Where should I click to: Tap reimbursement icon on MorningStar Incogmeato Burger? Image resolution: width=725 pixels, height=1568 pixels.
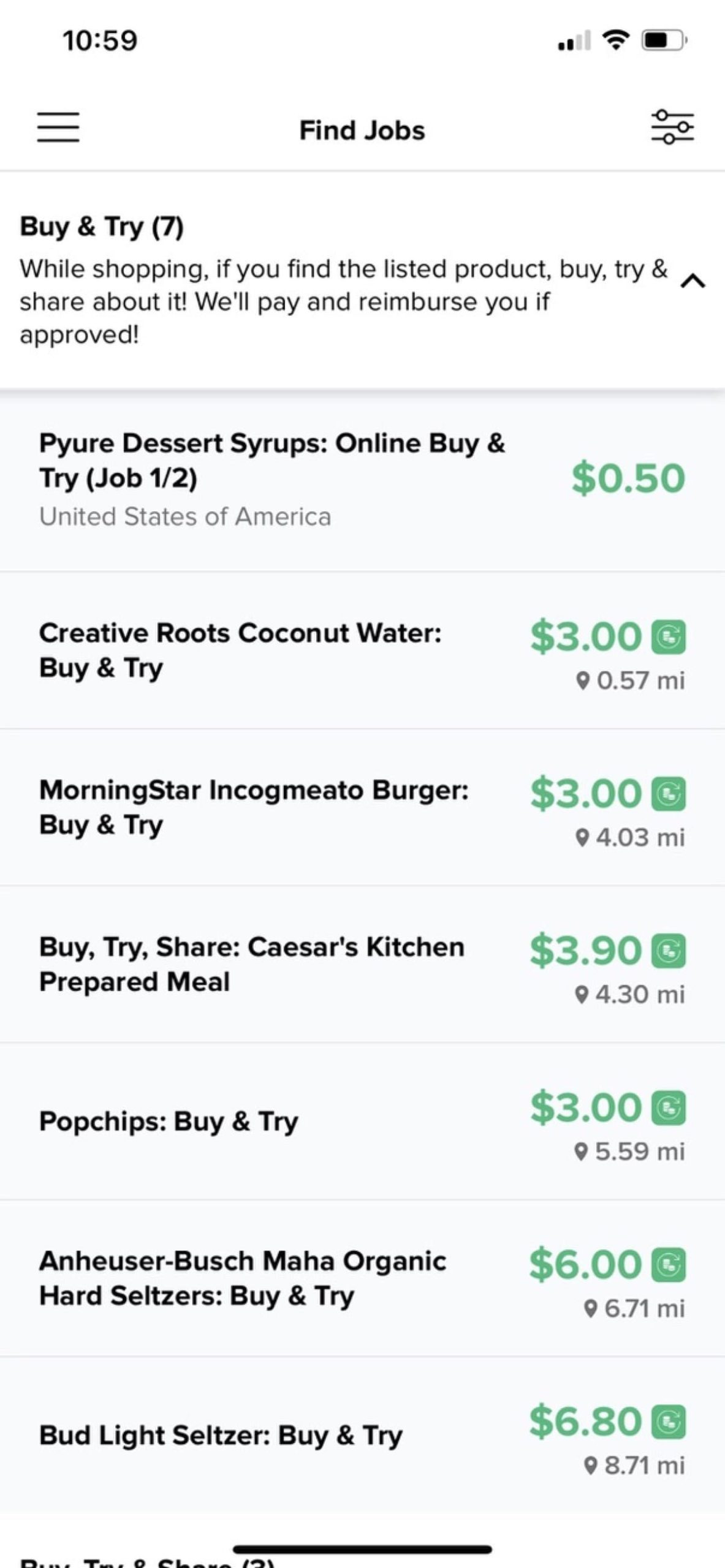[669, 794]
